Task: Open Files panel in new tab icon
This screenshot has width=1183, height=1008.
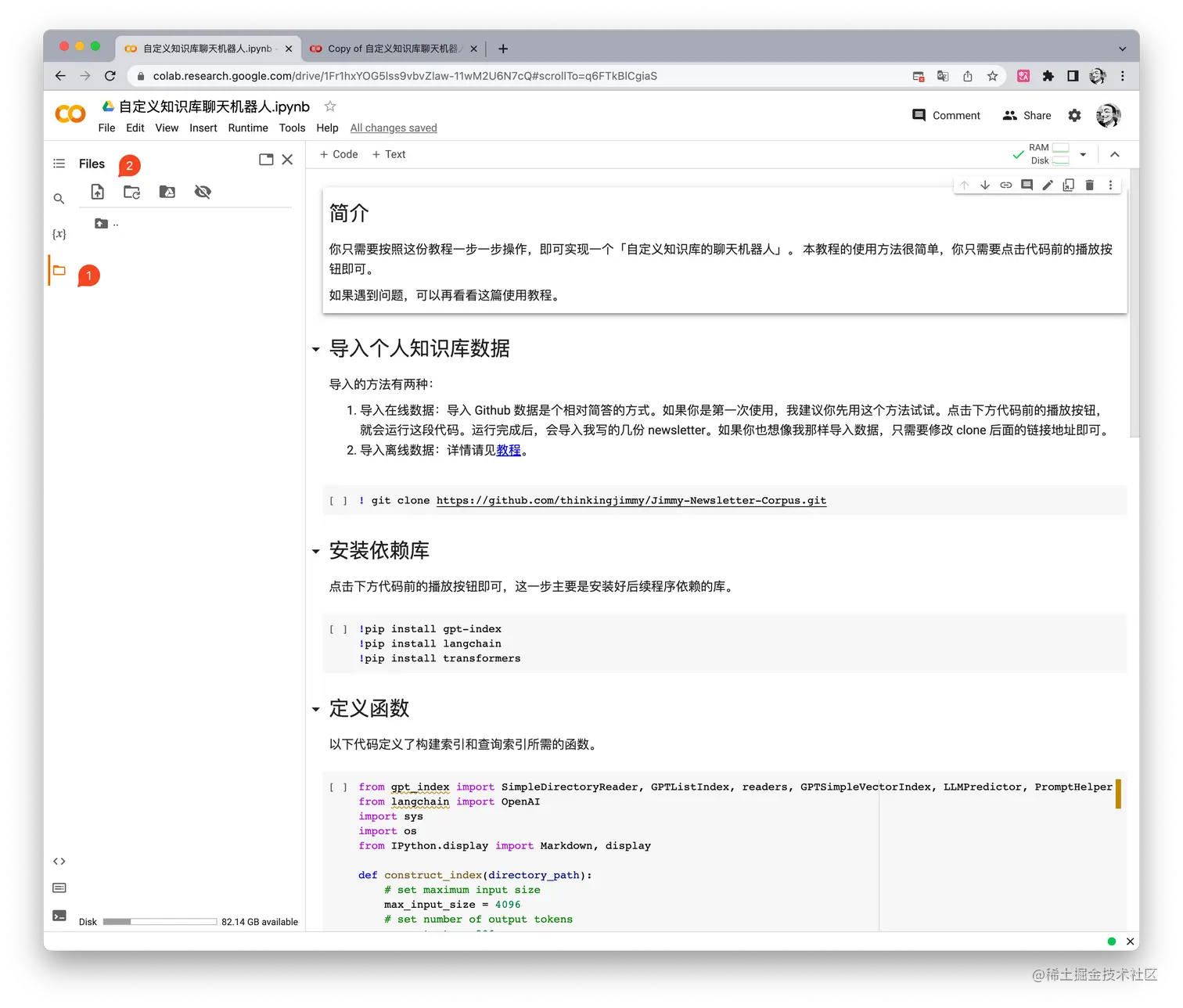Action: coord(266,160)
